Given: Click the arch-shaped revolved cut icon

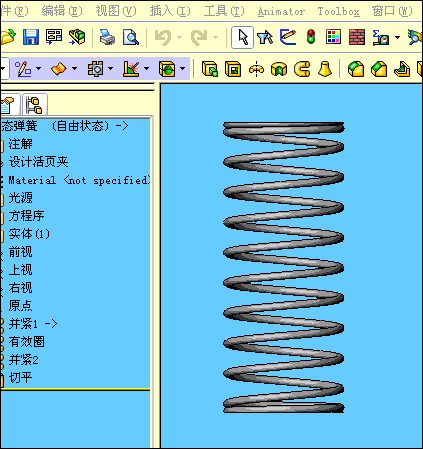Looking at the screenshot, I should [279, 69].
